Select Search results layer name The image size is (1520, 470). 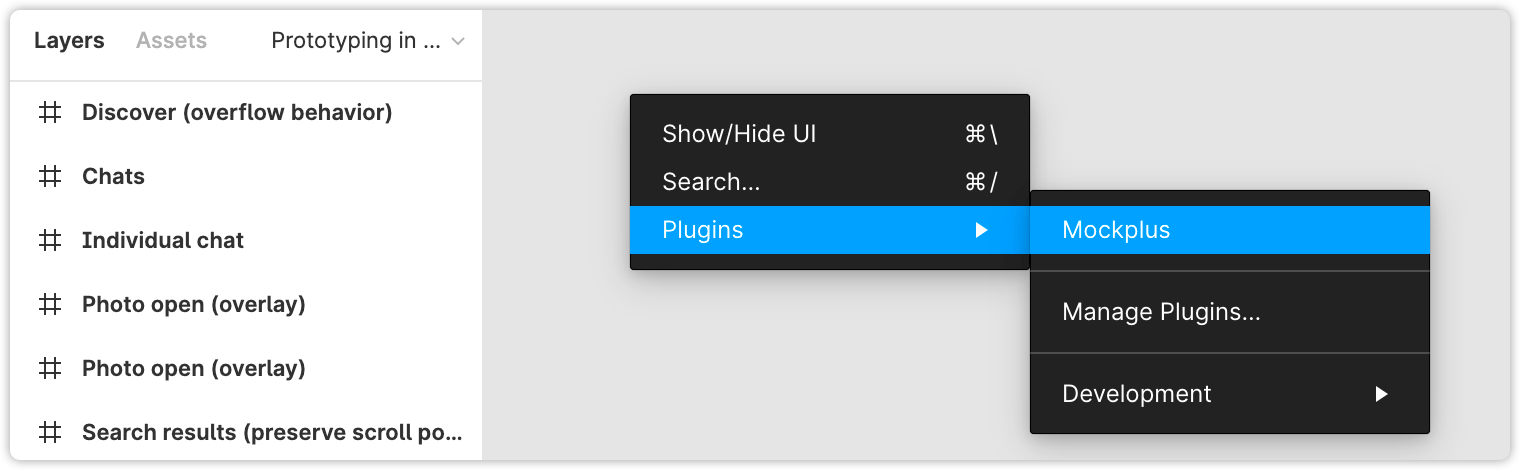pos(272,433)
